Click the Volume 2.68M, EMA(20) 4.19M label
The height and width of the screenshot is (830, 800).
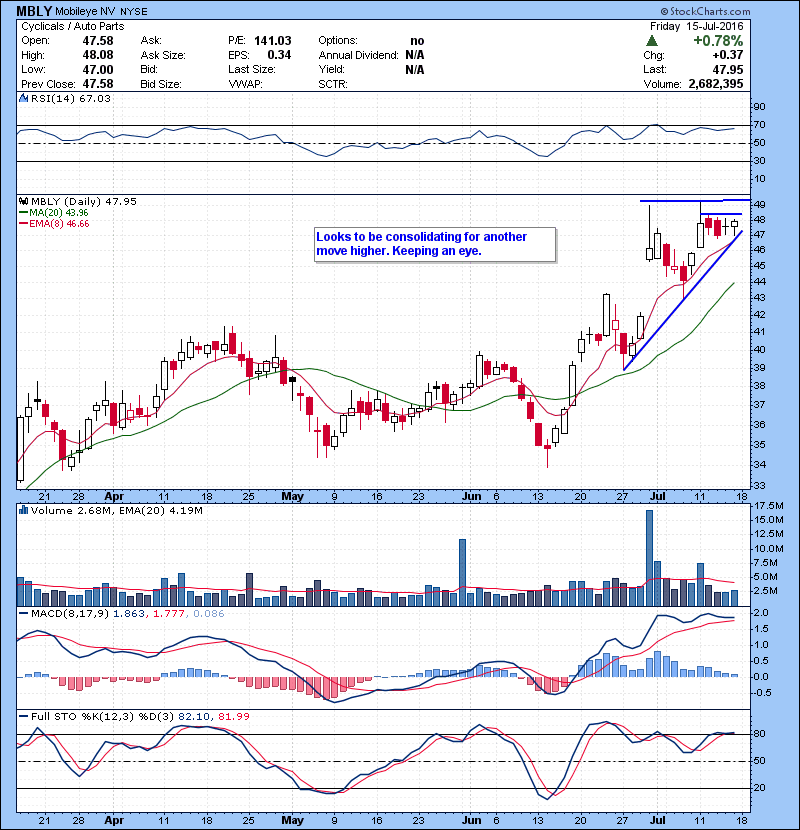coord(116,511)
